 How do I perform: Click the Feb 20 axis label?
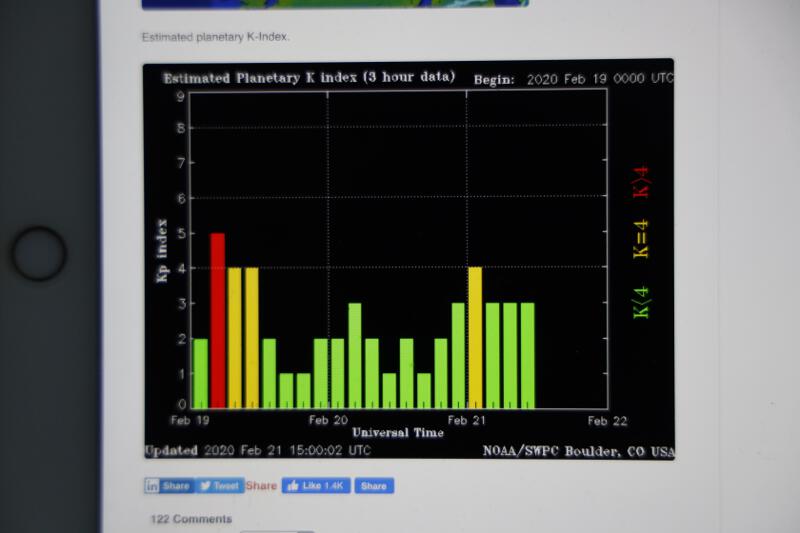point(329,421)
